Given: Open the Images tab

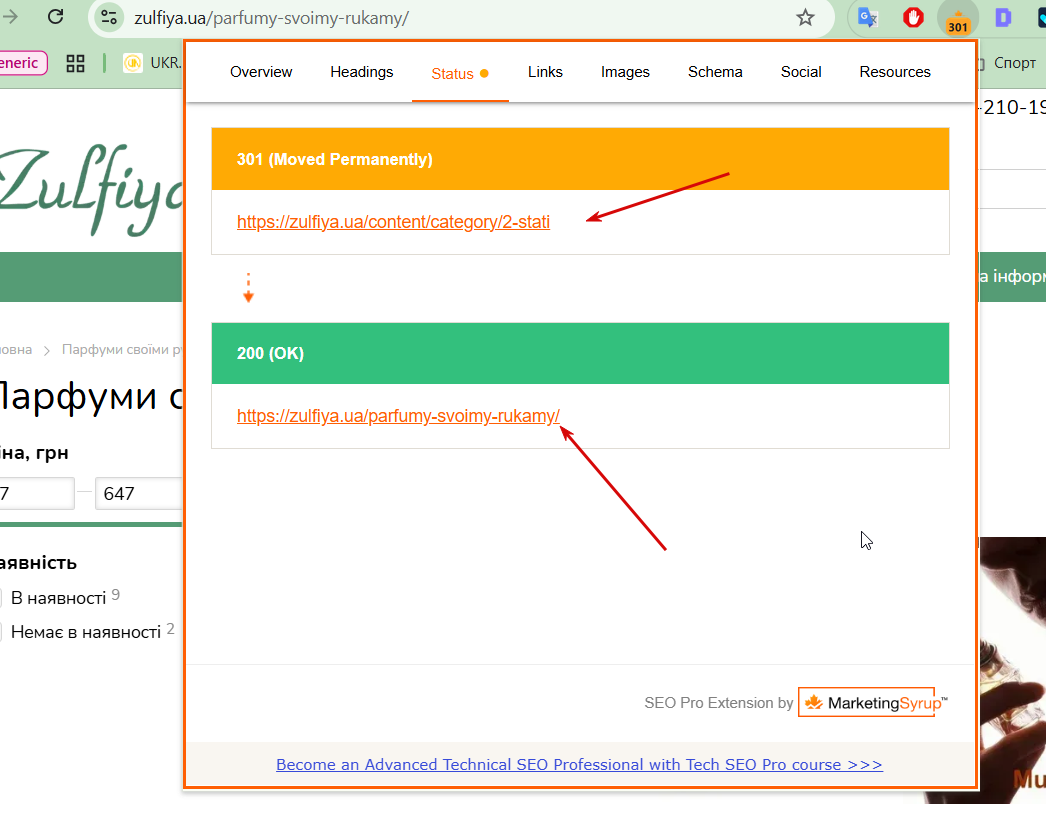Looking at the screenshot, I should pos(625,72).
